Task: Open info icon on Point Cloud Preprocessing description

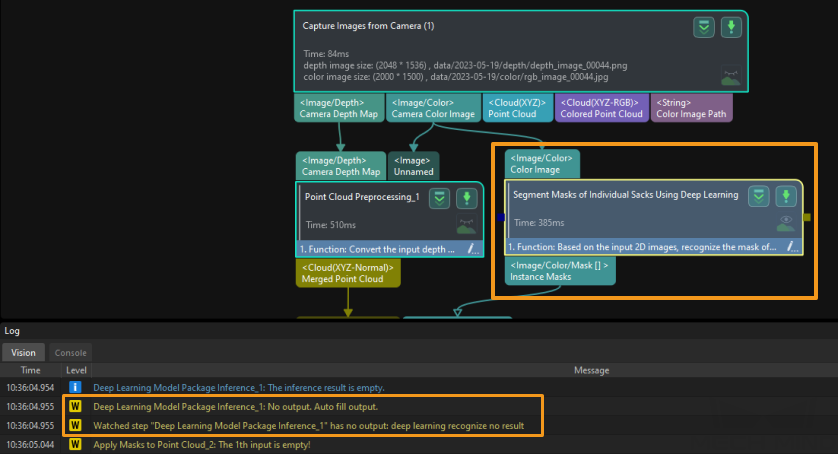Action: tap(470, 248)
